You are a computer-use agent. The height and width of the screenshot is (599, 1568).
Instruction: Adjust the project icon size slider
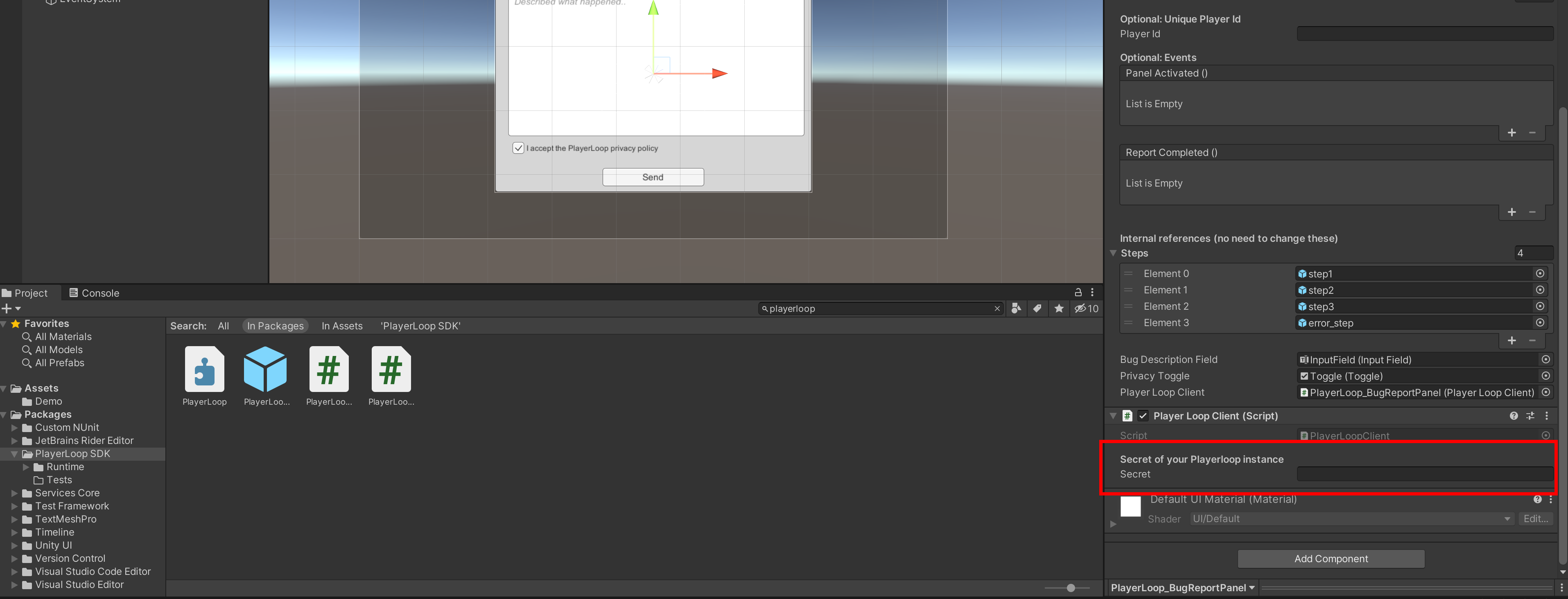click(x=1071, y=588)
